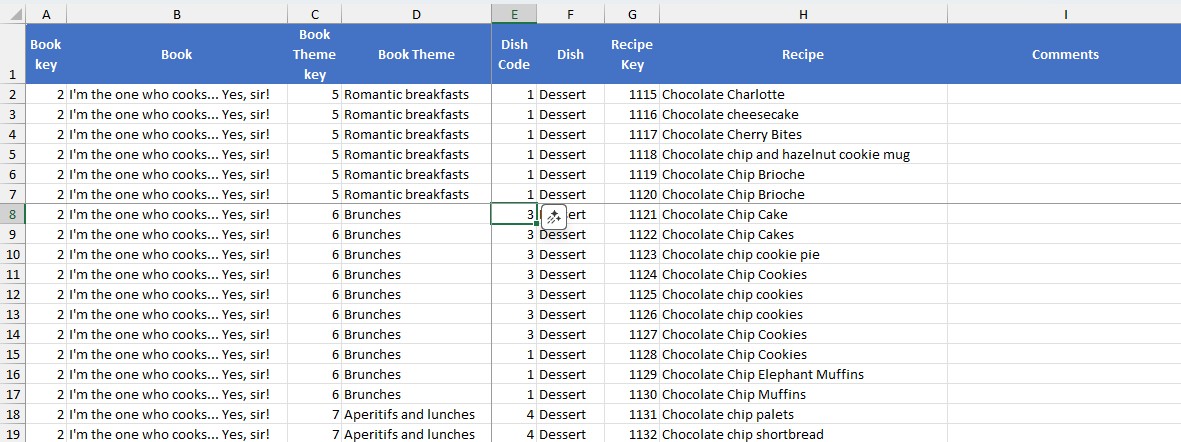The width and height of the screenshot is (1181, 442).
Task: Select column C by its header letter
Action: coord(314,13)
